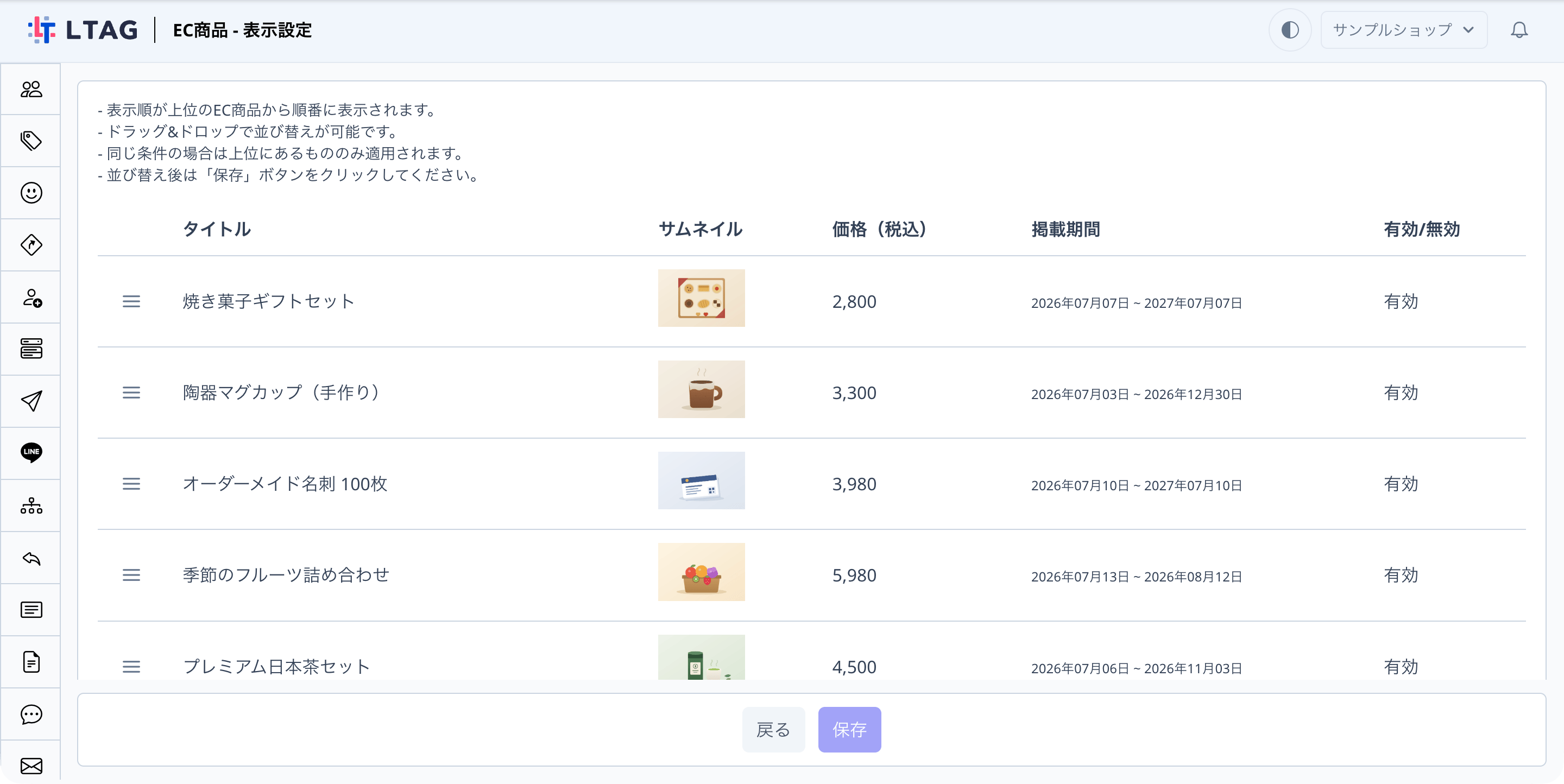
Task: Select the title プレミアム日本茶セット
Action: [x=277, y=667]
